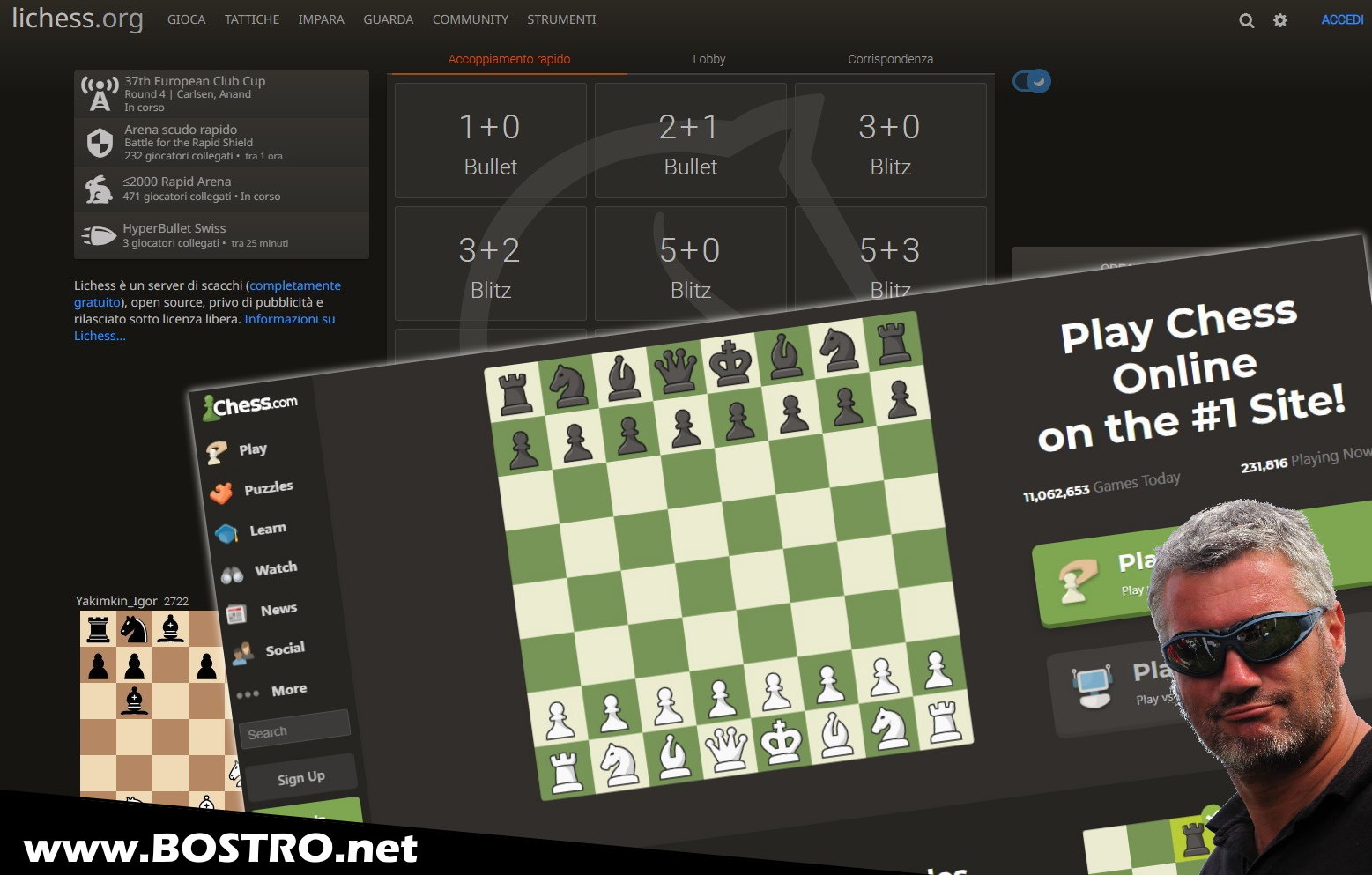Open the COMMUNITY menu on lichess
This screenshot has width=1372, height=875.
pyautogui.click(x=471, y=19)
